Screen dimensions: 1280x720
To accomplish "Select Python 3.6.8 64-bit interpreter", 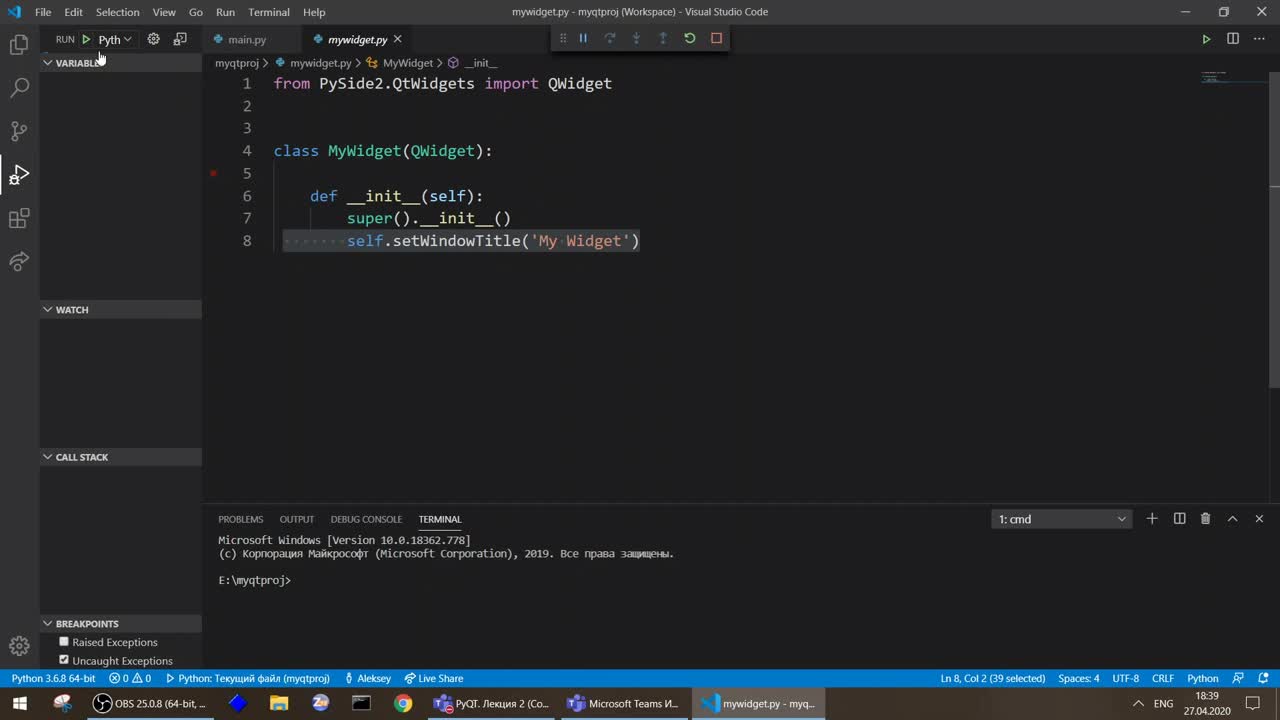I will click(x=53, y=678).
